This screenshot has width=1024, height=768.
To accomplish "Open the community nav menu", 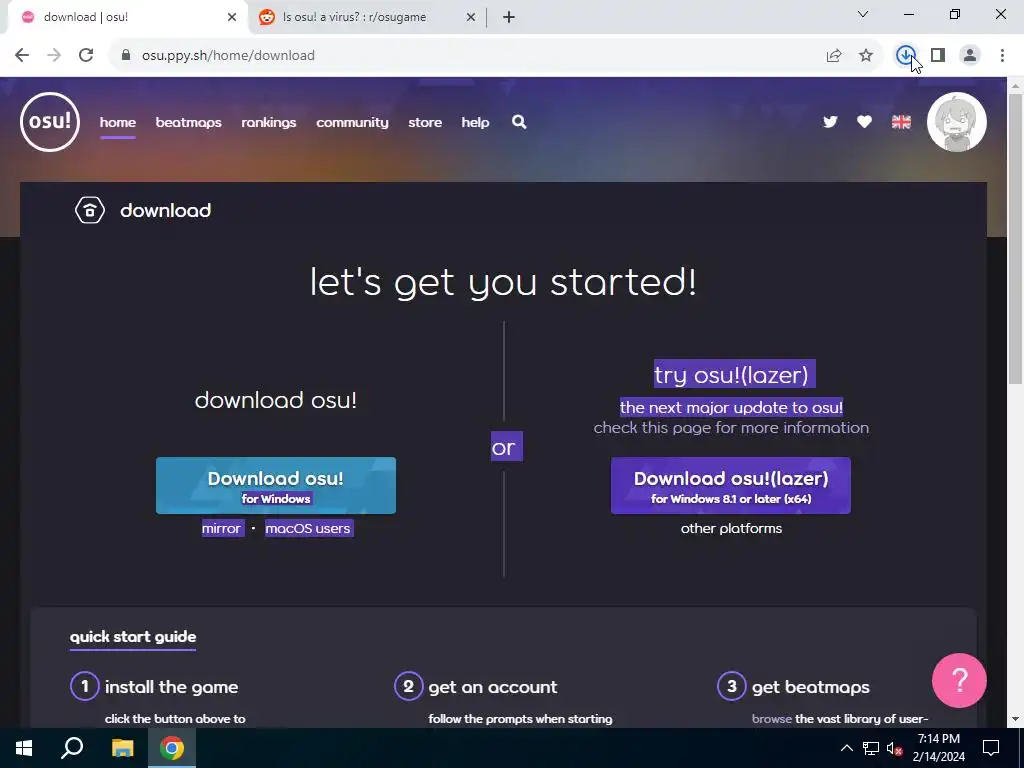I will 352,122.
